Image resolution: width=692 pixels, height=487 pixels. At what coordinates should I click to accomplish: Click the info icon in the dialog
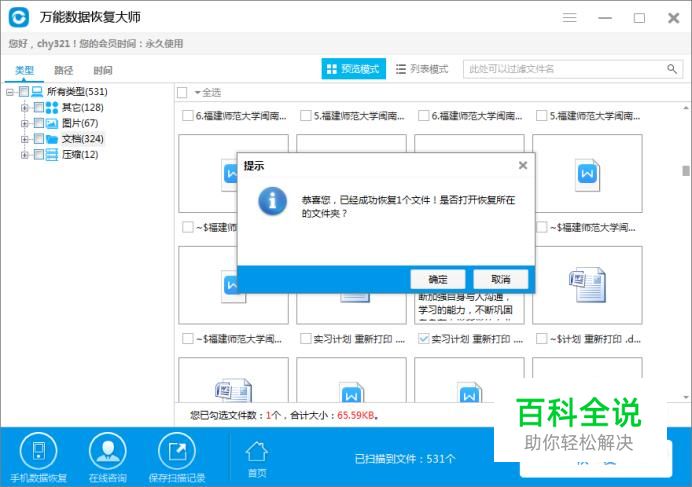coord(272,201)
